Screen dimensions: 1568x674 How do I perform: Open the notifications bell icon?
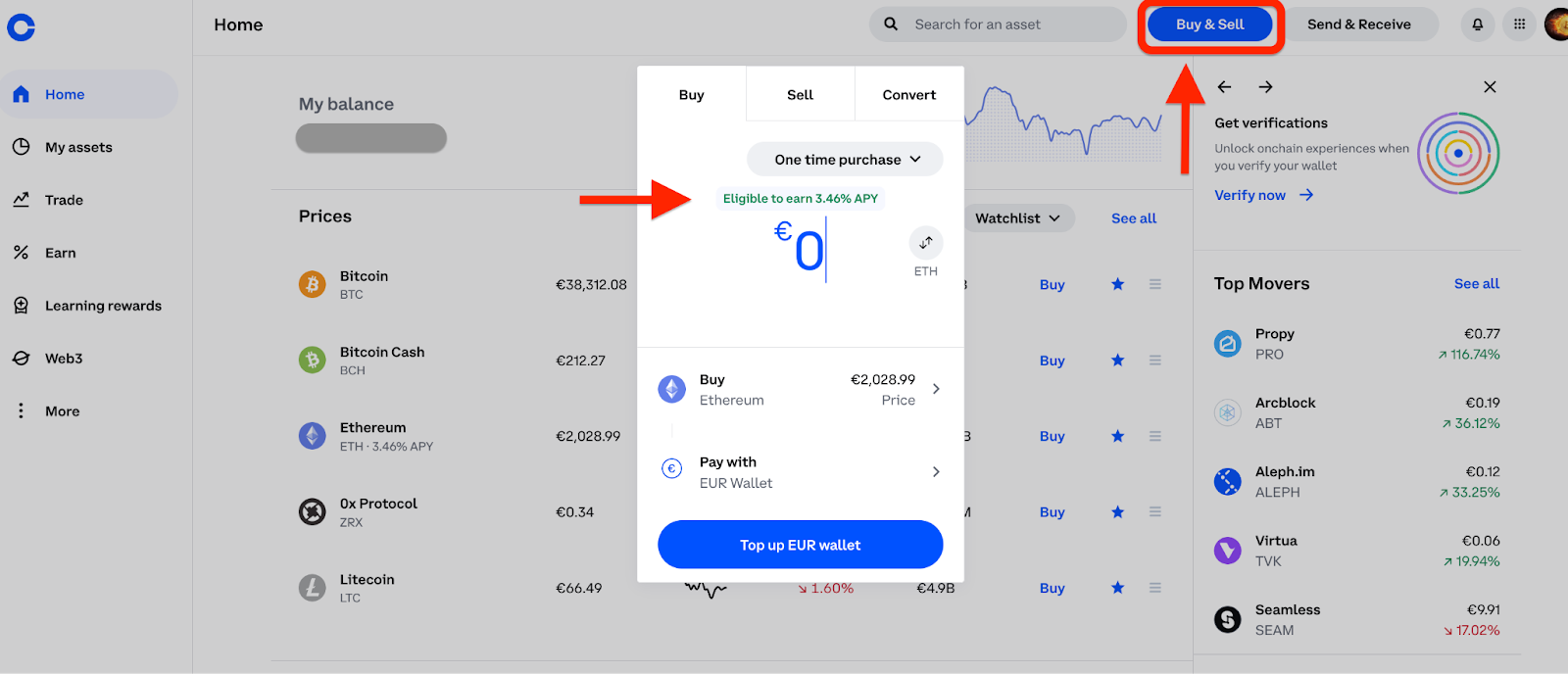(1477, 24)
